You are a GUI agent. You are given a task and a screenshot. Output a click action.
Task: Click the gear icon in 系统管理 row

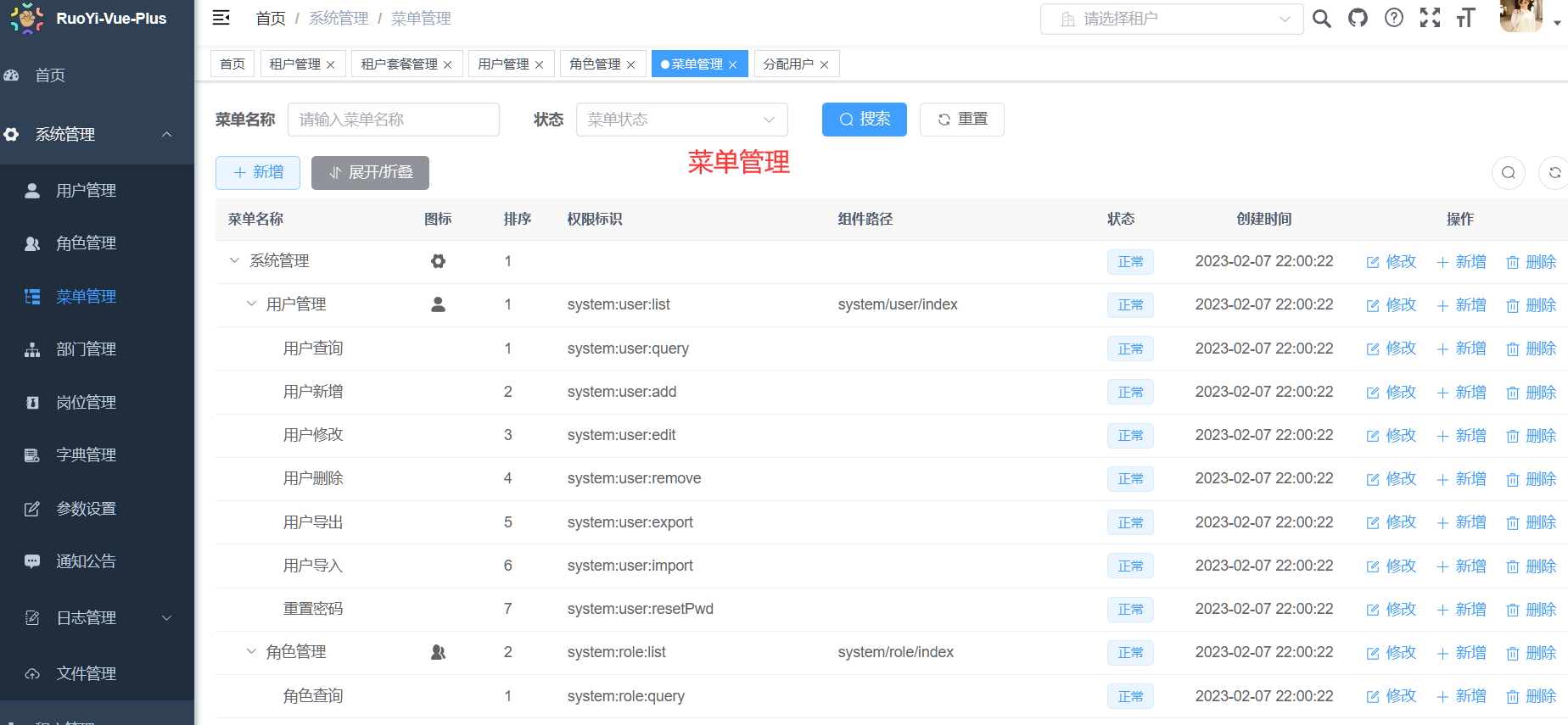[x=438, y=261]
